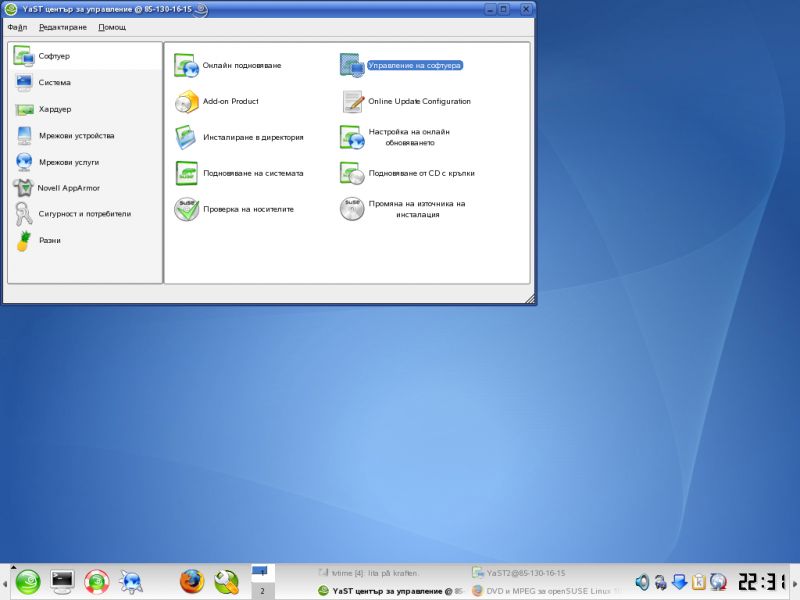800x600 pixels.
Task: Launch Проверка на носителите module
Action: (x=234, y=209)
